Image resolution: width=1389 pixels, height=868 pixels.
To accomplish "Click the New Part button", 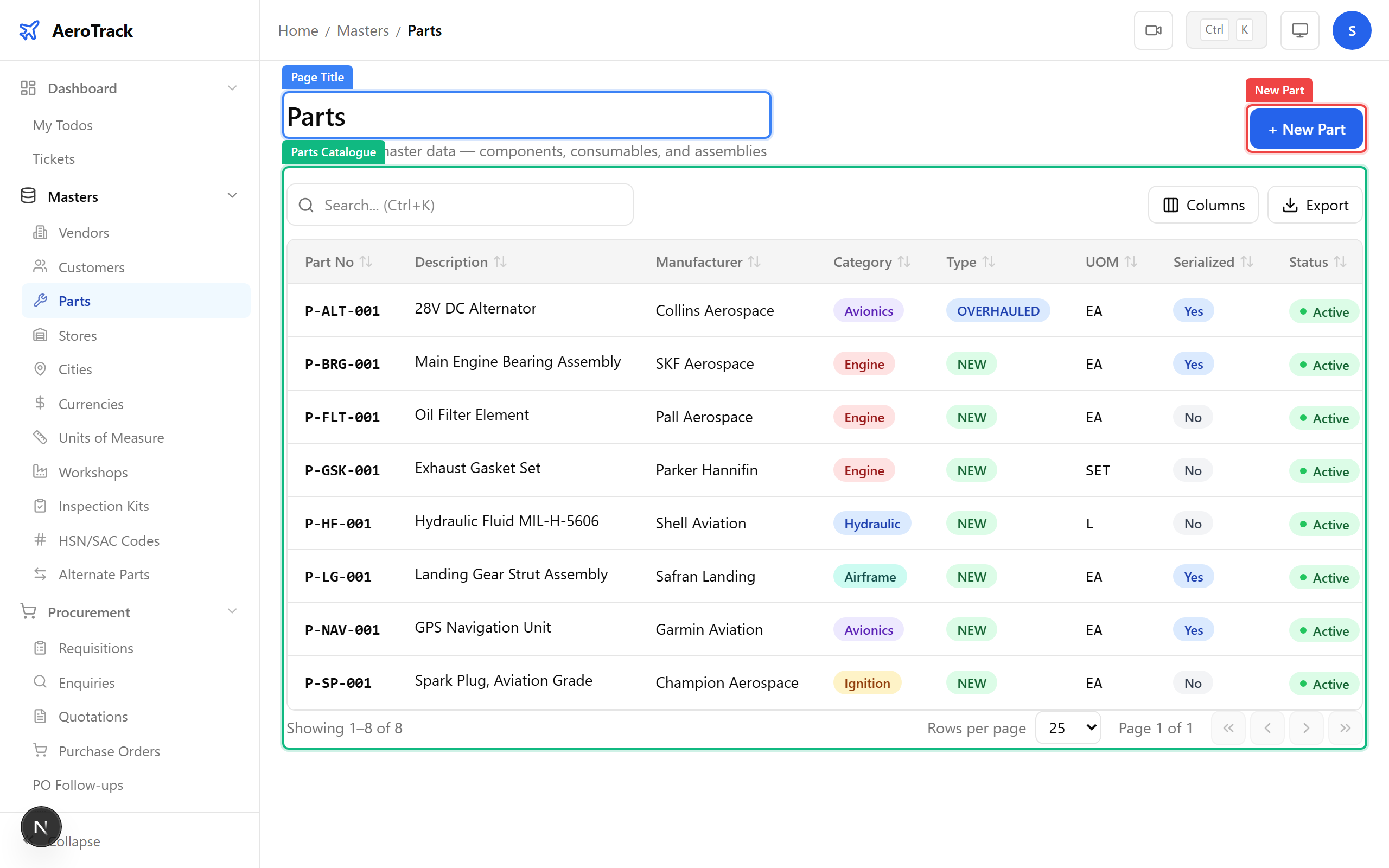I will 1306,129.
